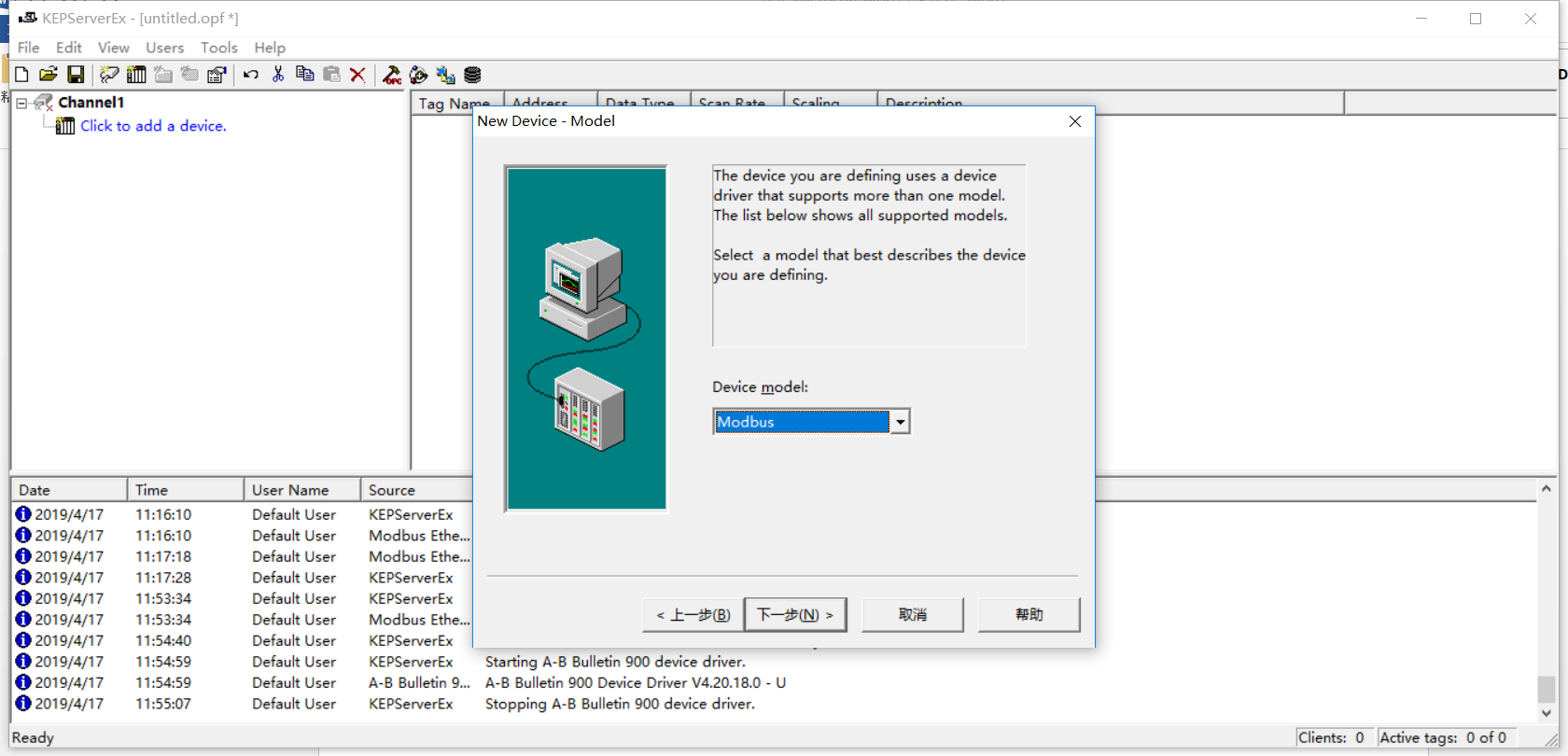Delete the selected item with the red X icon
This screenshot has width=1568, height=756.
pyautogui.click(x=357, y=75)
